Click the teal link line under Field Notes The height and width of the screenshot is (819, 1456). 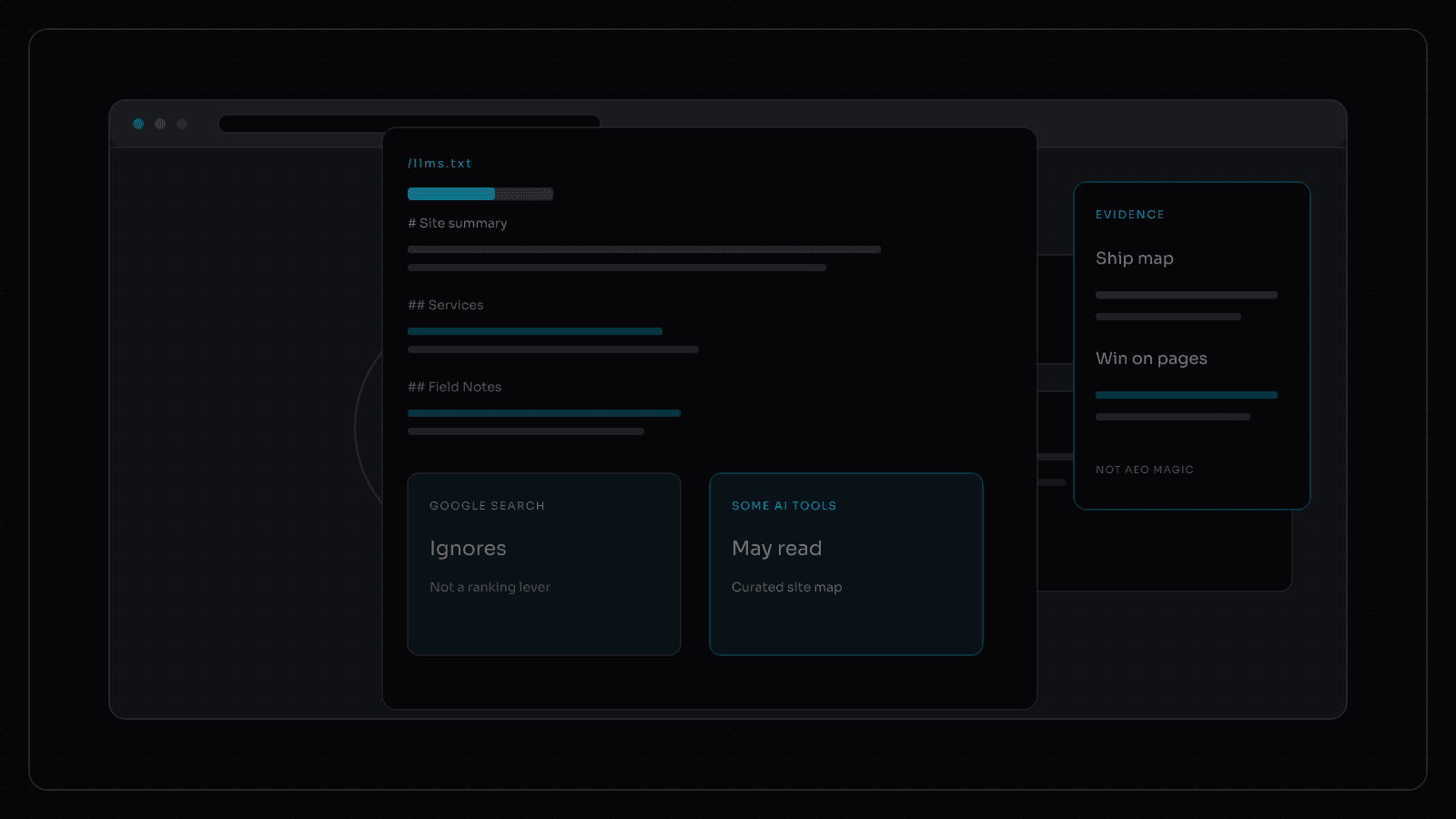(x=544, y=413)
